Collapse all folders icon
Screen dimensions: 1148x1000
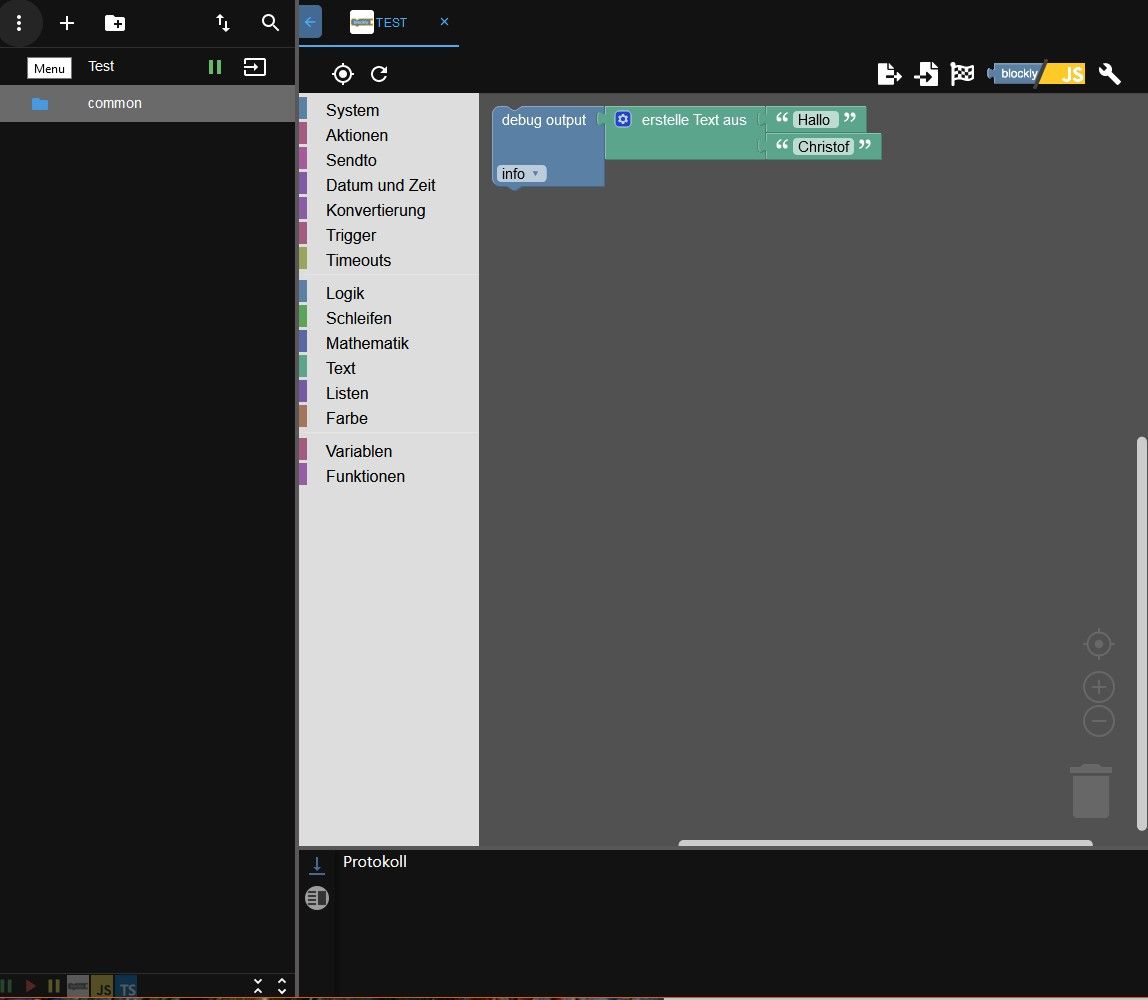(x=258, y=986)
